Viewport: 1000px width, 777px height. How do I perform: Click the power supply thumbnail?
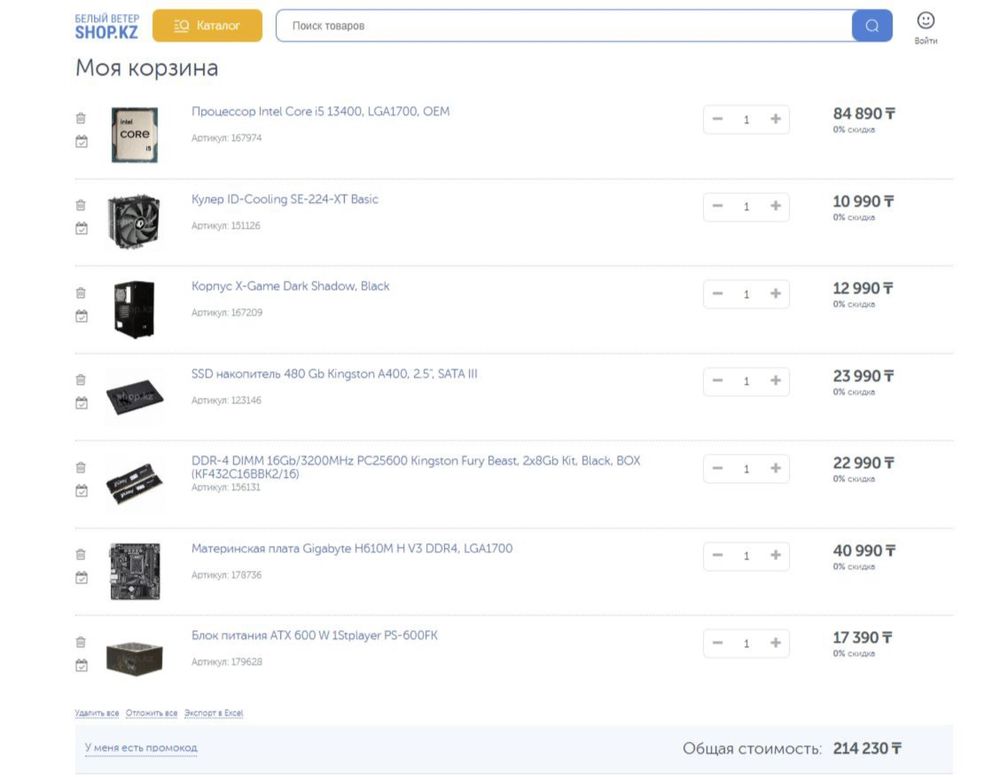click(135, 658)
